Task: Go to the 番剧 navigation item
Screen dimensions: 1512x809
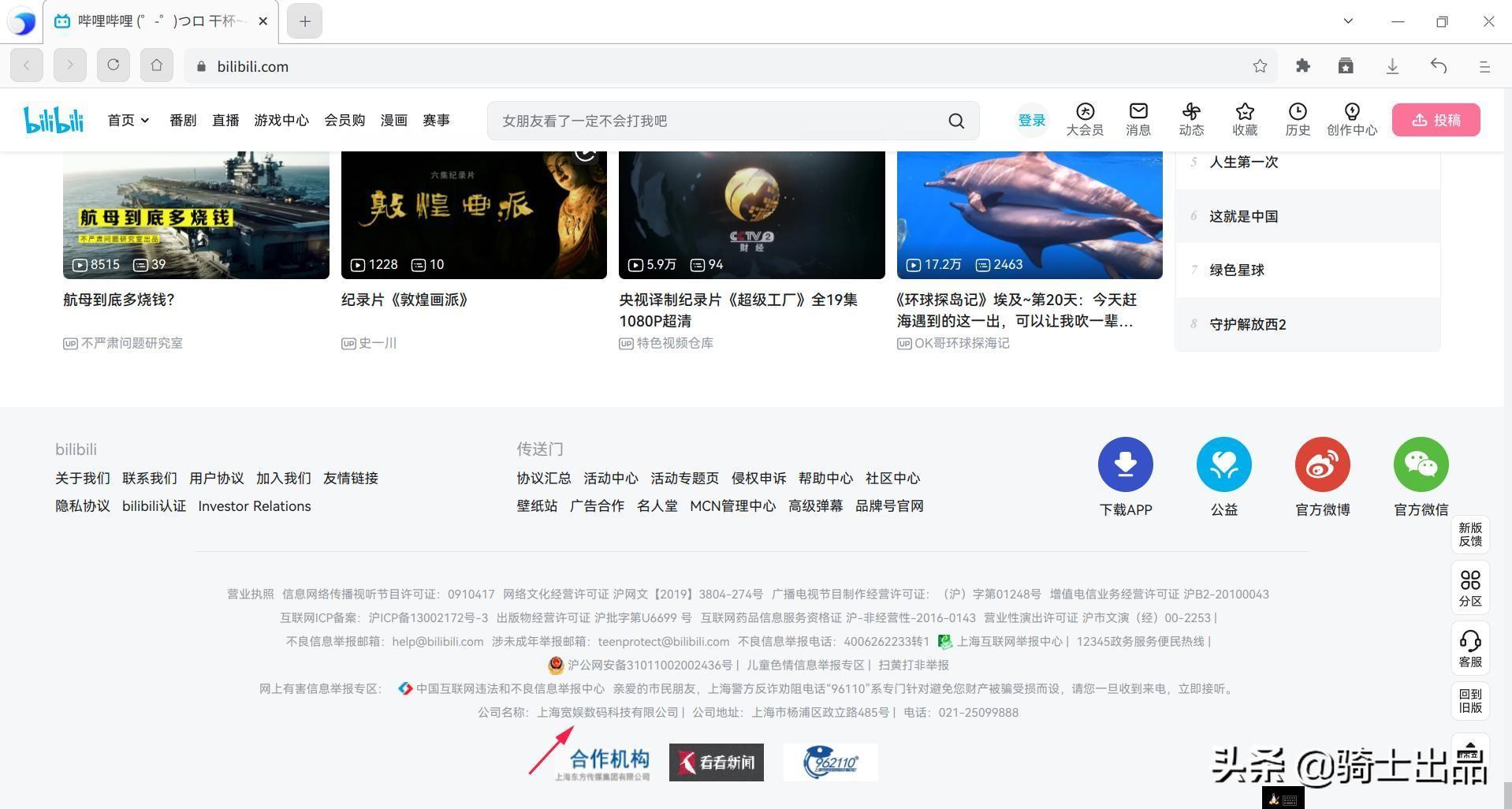Action: coord(183,121)
